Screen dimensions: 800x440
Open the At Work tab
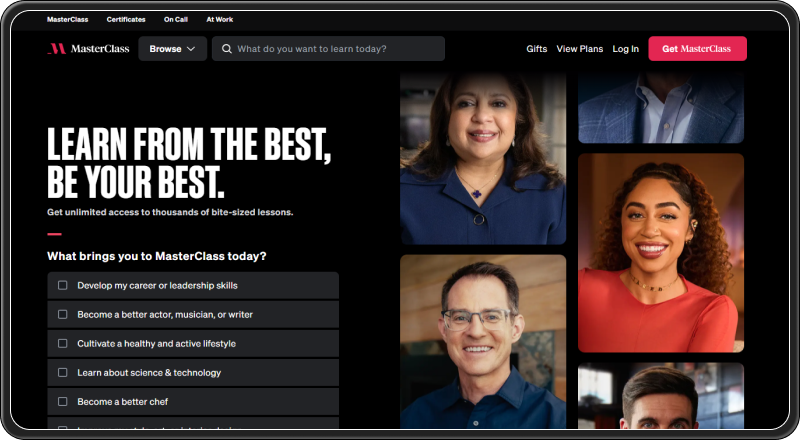tap(219, 19)
